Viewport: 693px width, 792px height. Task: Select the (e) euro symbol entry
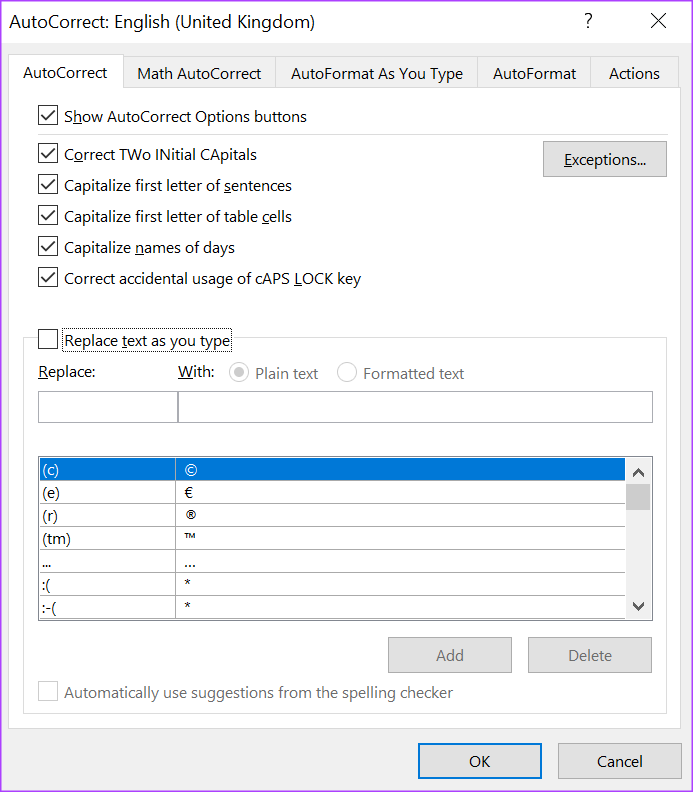click(x=107, y=492)
